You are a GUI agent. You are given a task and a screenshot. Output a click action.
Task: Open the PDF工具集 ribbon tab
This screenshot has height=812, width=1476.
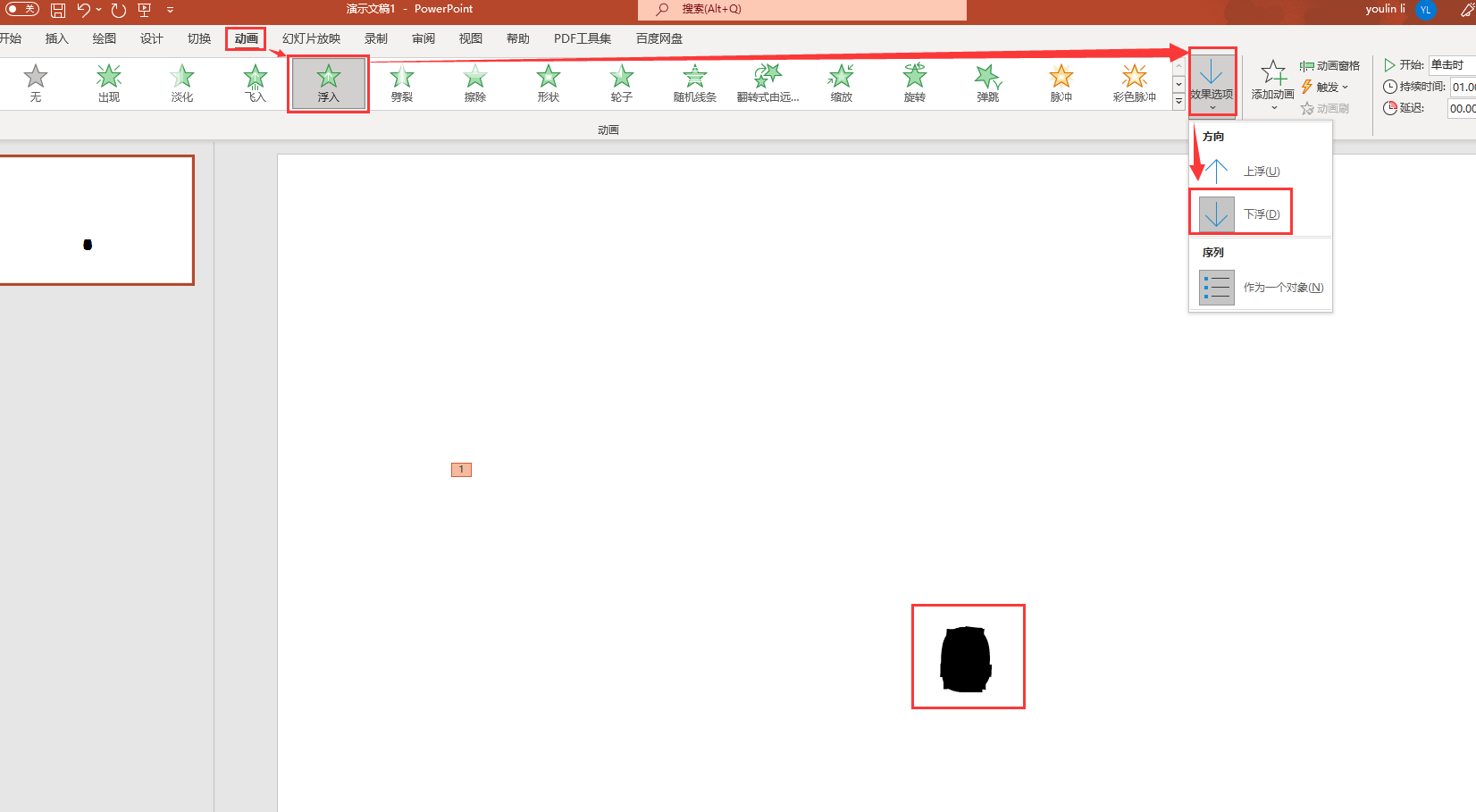click(x=583, y=38)
